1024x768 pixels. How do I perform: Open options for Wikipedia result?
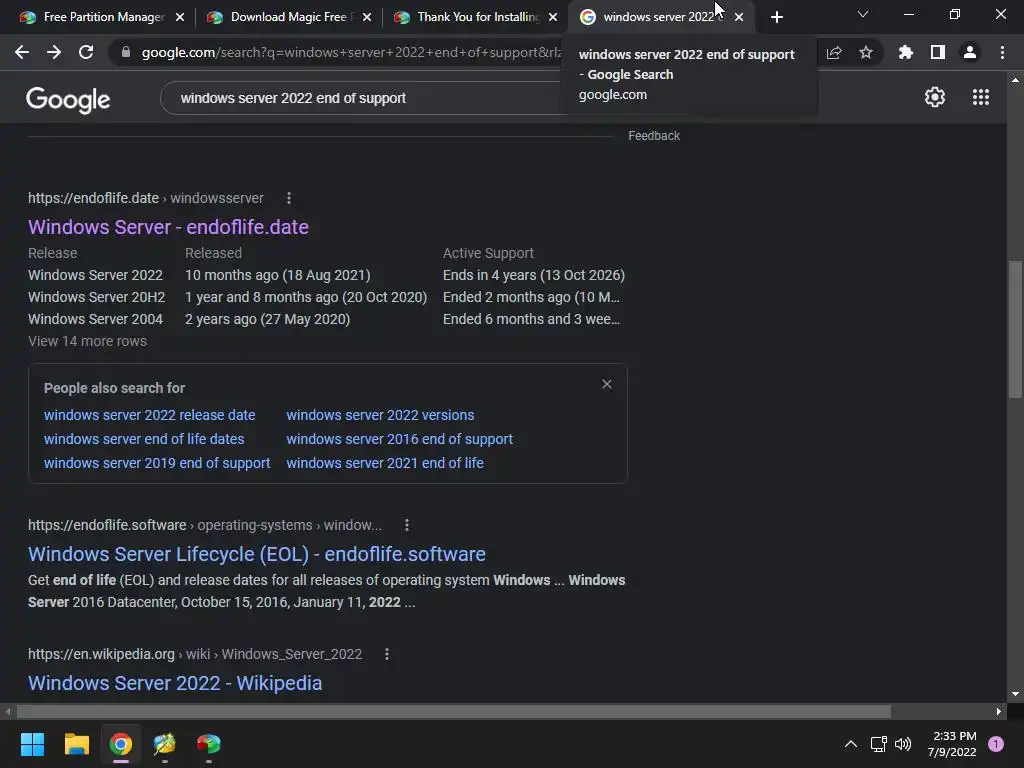pos(387,654)
